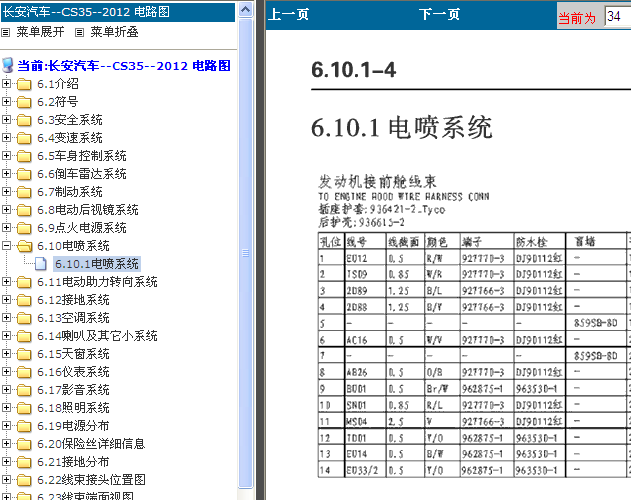This screenshot has width=631, height=500.
Task: Expand the 6.22线束接头位置图 tree node
Action: tap(6, 479)
